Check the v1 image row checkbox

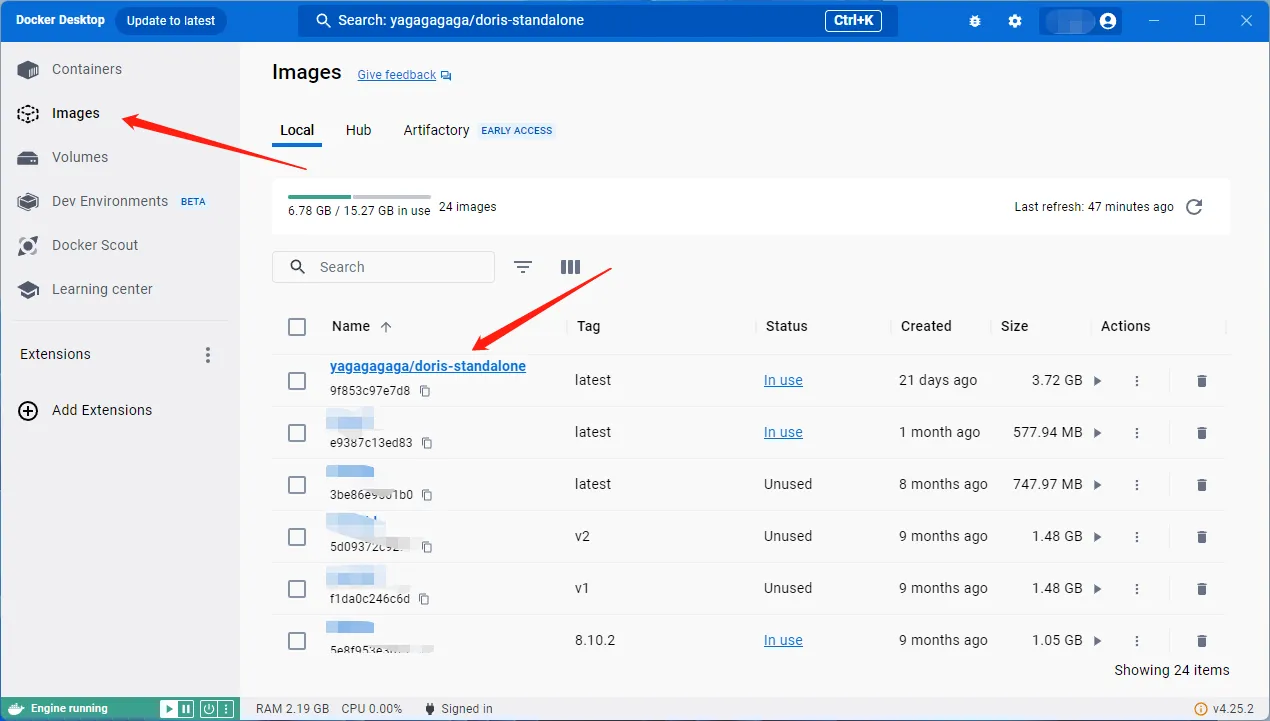297,589
